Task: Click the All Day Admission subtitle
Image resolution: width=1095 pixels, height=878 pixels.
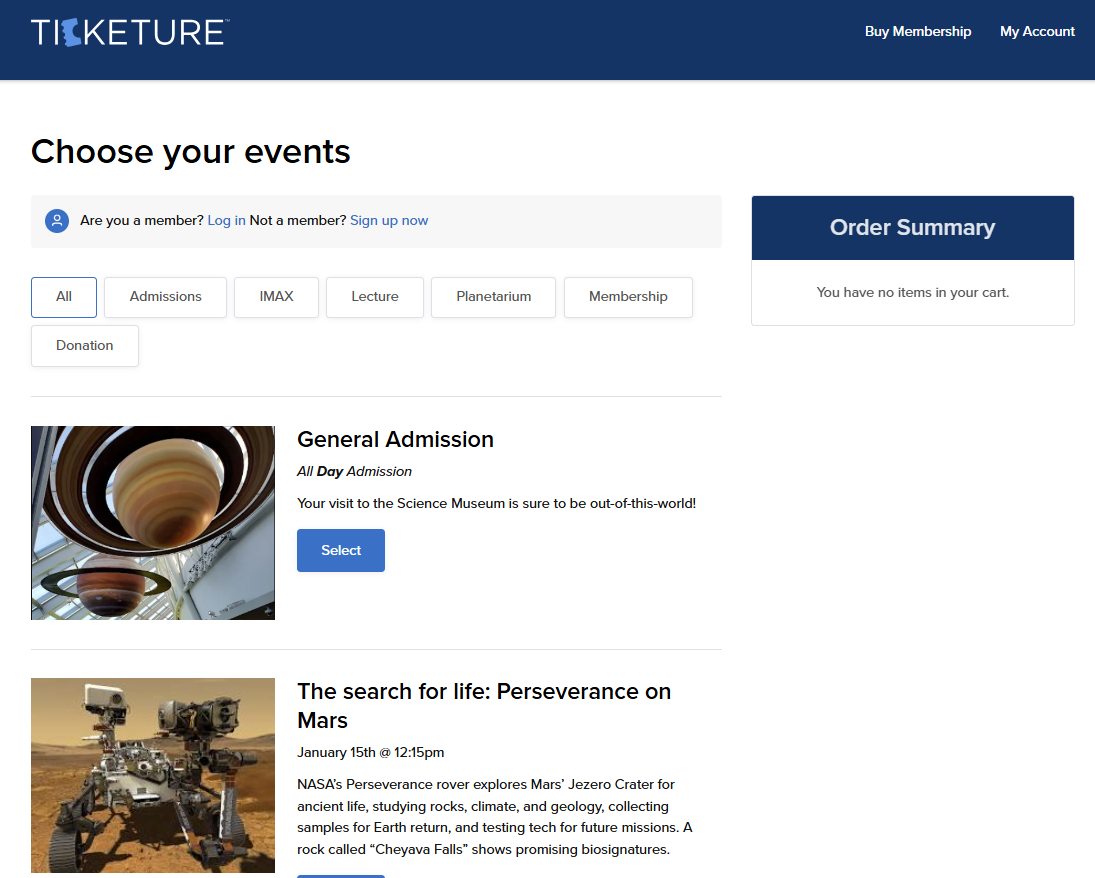Action: (354, 472)
